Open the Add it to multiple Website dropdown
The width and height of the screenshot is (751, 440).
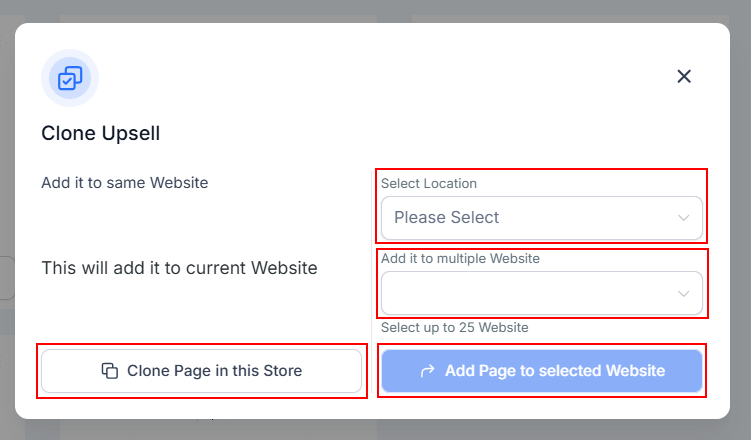pos(530,293)
